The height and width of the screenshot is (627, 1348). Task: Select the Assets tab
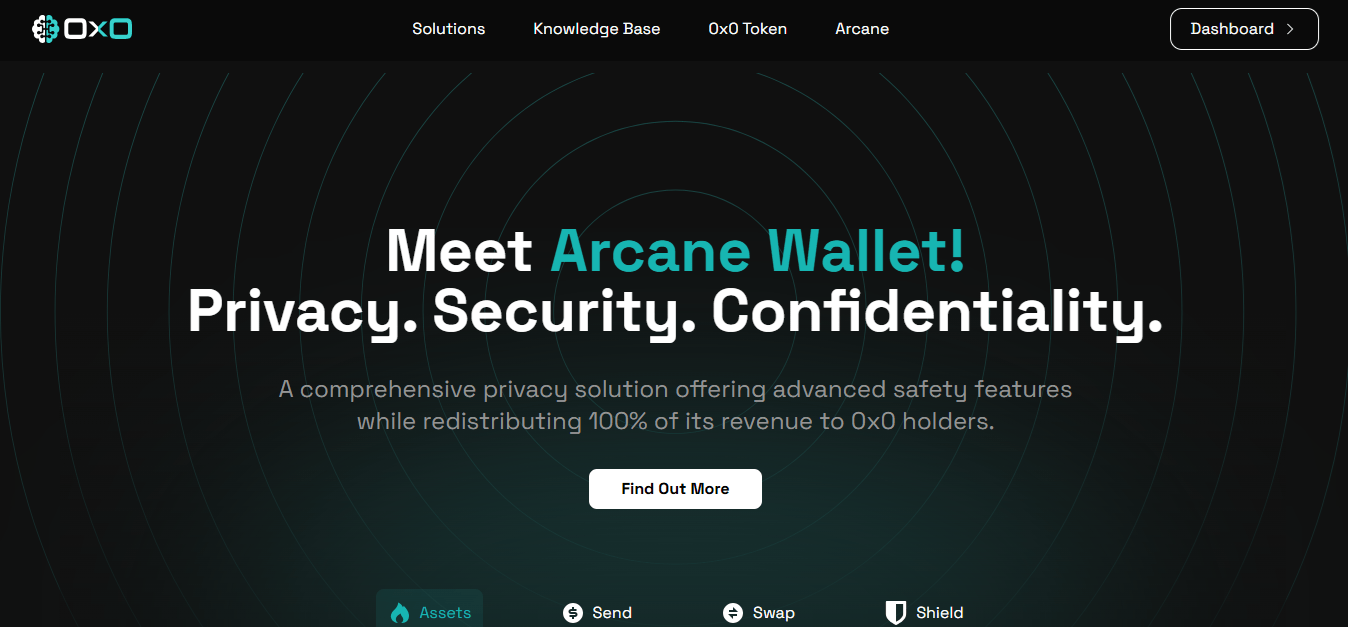[x=429, y=612]
